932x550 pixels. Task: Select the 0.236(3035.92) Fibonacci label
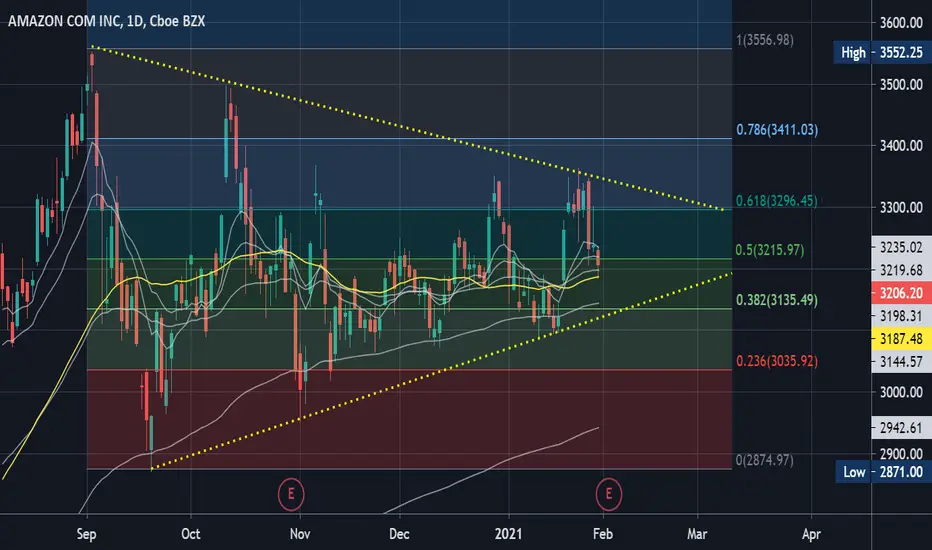click(x=777, y=361)
